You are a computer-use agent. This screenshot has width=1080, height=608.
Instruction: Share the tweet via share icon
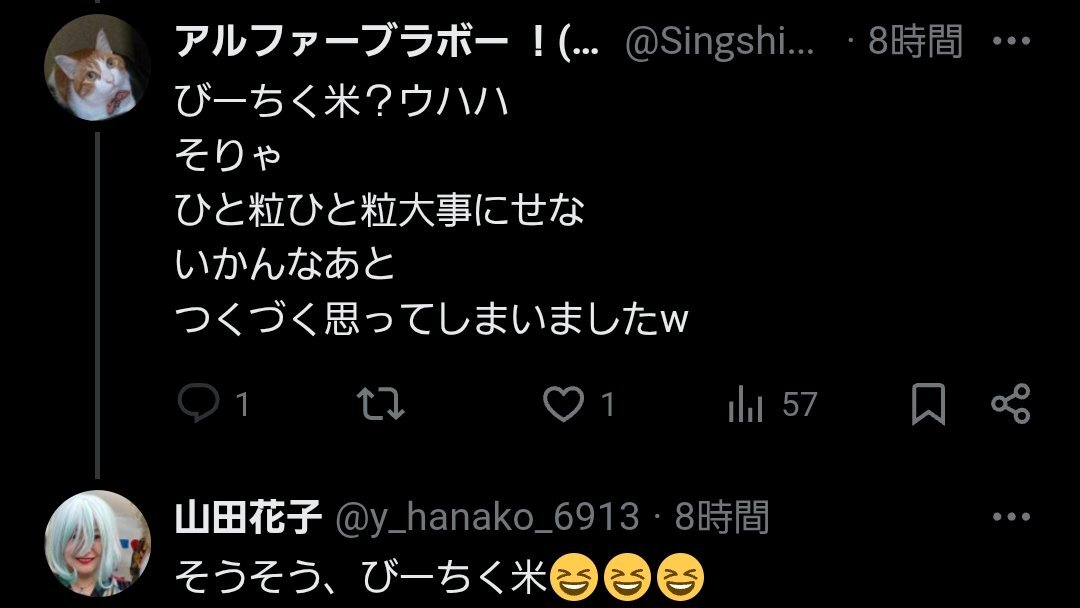[x=1010, y=403]
